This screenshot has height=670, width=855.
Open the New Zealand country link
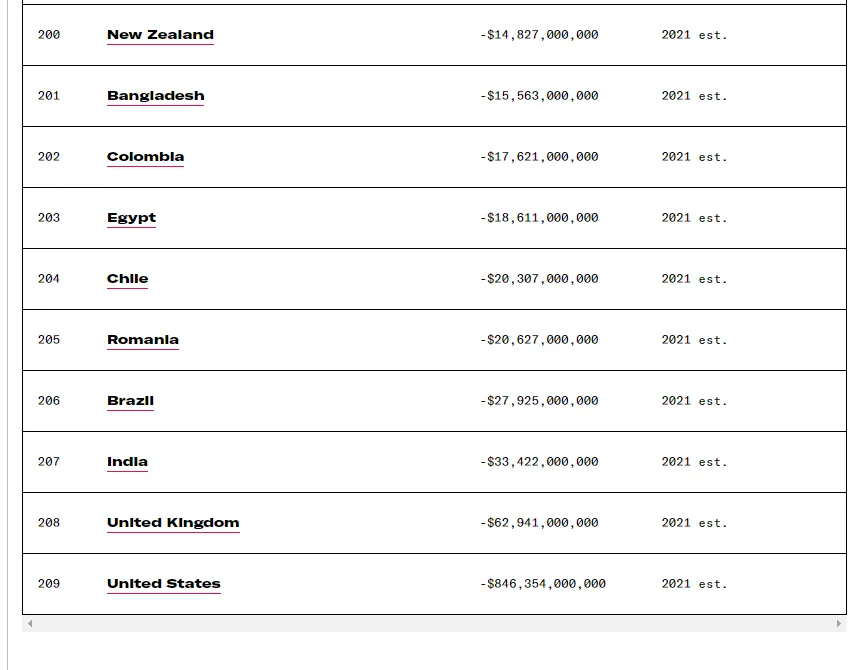160,35
